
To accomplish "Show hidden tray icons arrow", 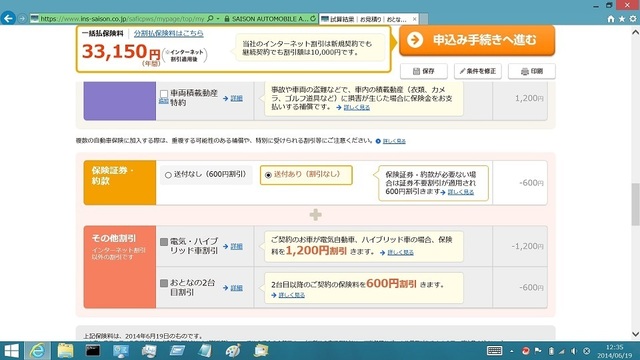I will 511,351.
